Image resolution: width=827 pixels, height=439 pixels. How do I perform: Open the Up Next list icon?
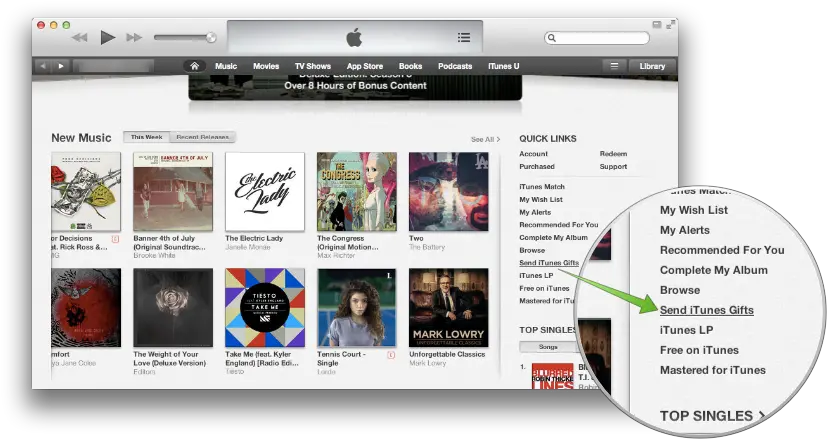point(464,37)
